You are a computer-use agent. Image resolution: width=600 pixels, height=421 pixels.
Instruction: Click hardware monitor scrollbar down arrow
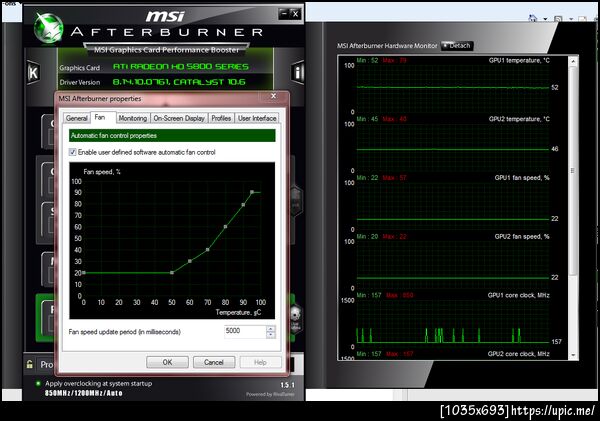pos(573,355)
